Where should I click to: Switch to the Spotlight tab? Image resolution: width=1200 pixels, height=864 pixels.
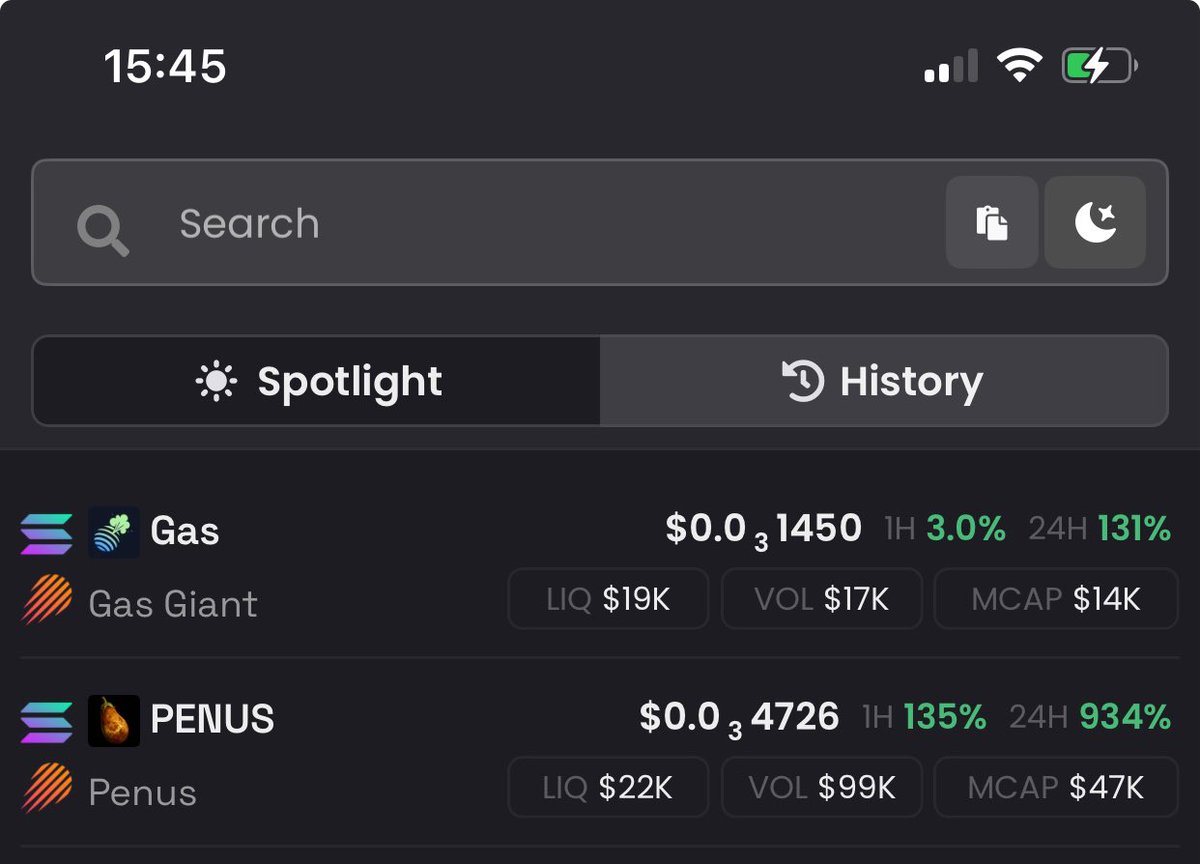click(x=317, y=381)
